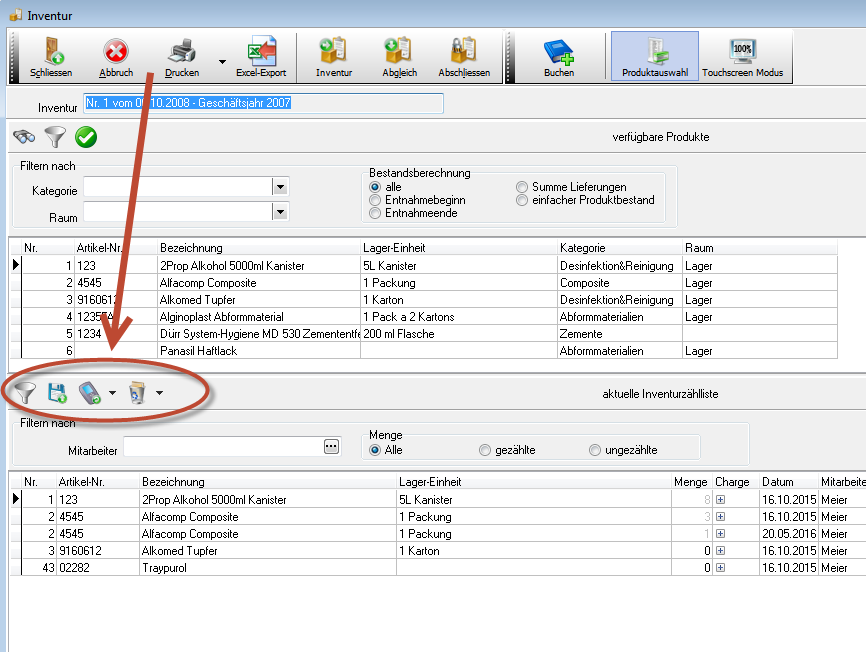Choose Summe Lieferungen radio option

click(522, 187)
